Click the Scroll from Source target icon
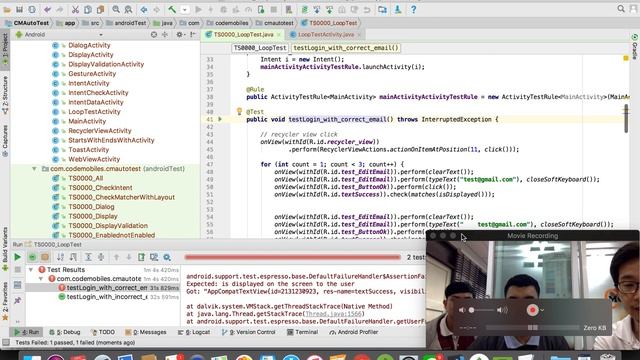Viewport: 640px width, 360px height. [x=154, y=35]
